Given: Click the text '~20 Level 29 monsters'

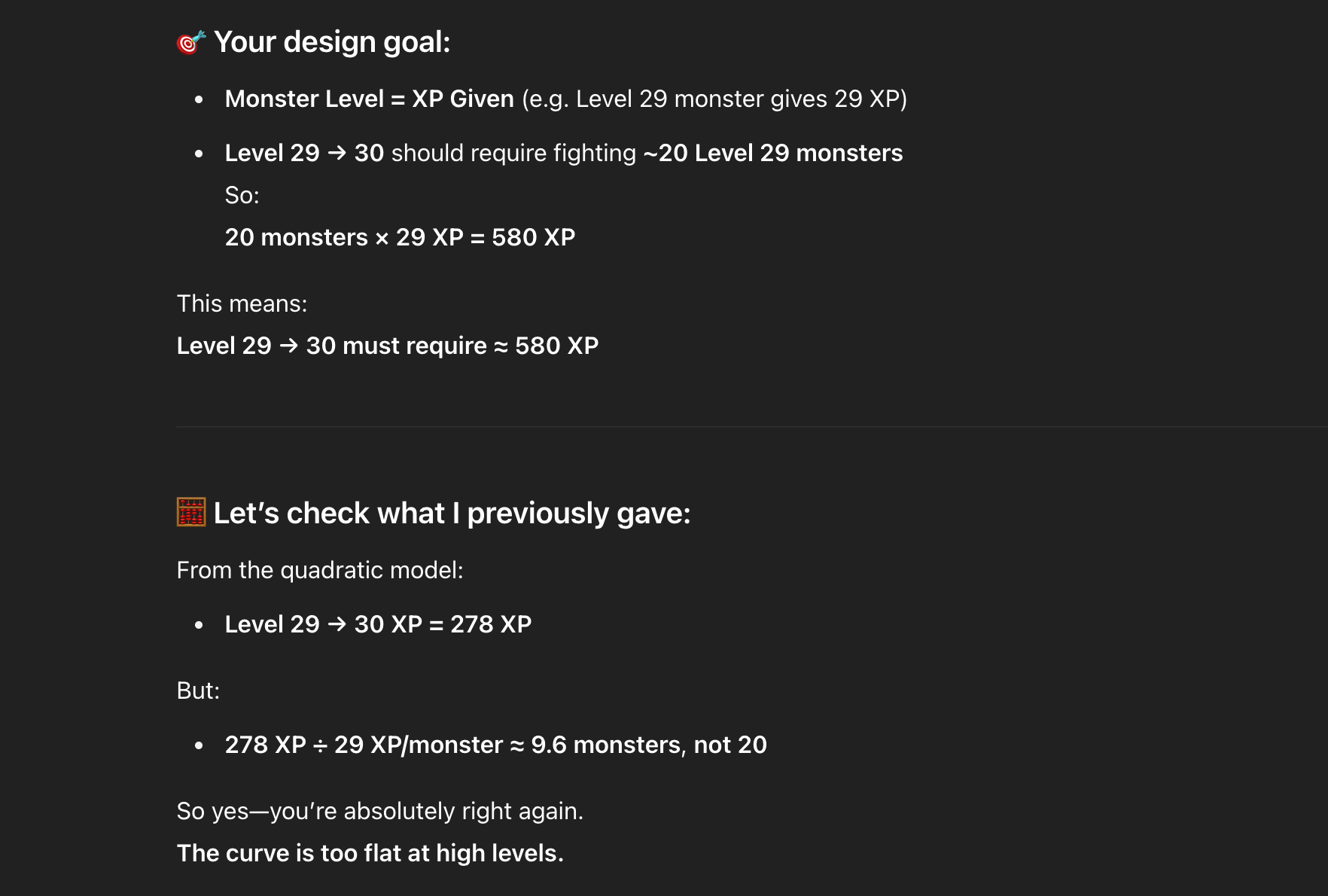Looking at the screenshot, I should pyautogui.click(x=773, y=153).
